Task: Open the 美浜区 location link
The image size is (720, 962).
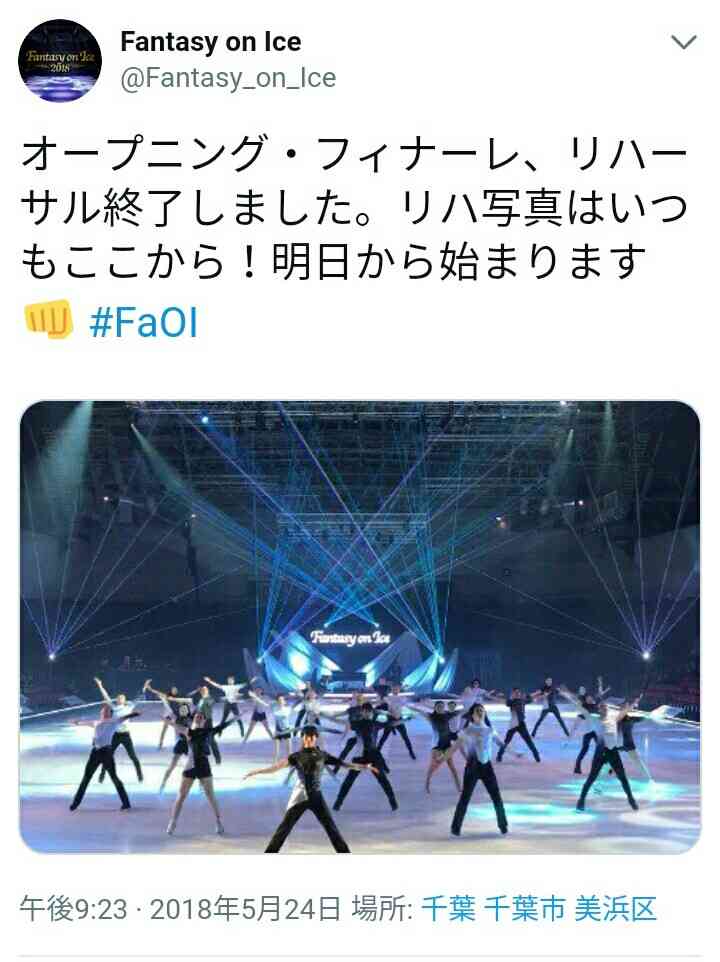Action: 615,909
